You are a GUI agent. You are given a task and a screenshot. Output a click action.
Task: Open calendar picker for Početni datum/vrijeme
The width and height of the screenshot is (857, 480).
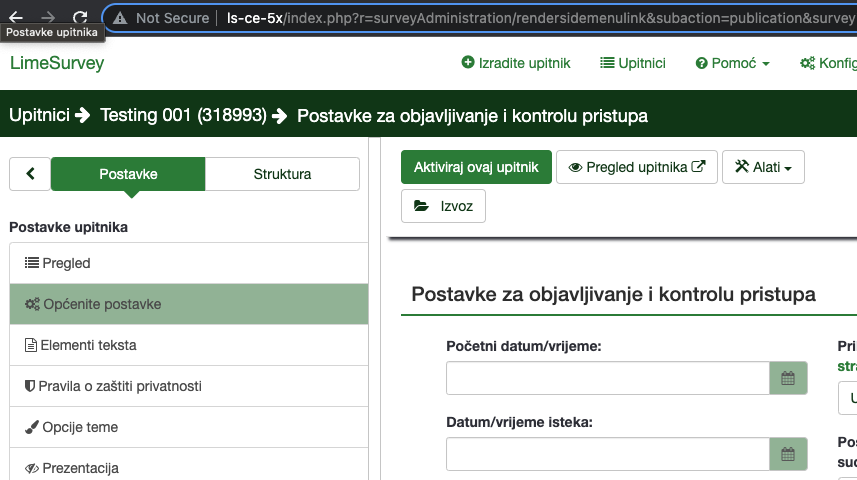click(787, 379)
